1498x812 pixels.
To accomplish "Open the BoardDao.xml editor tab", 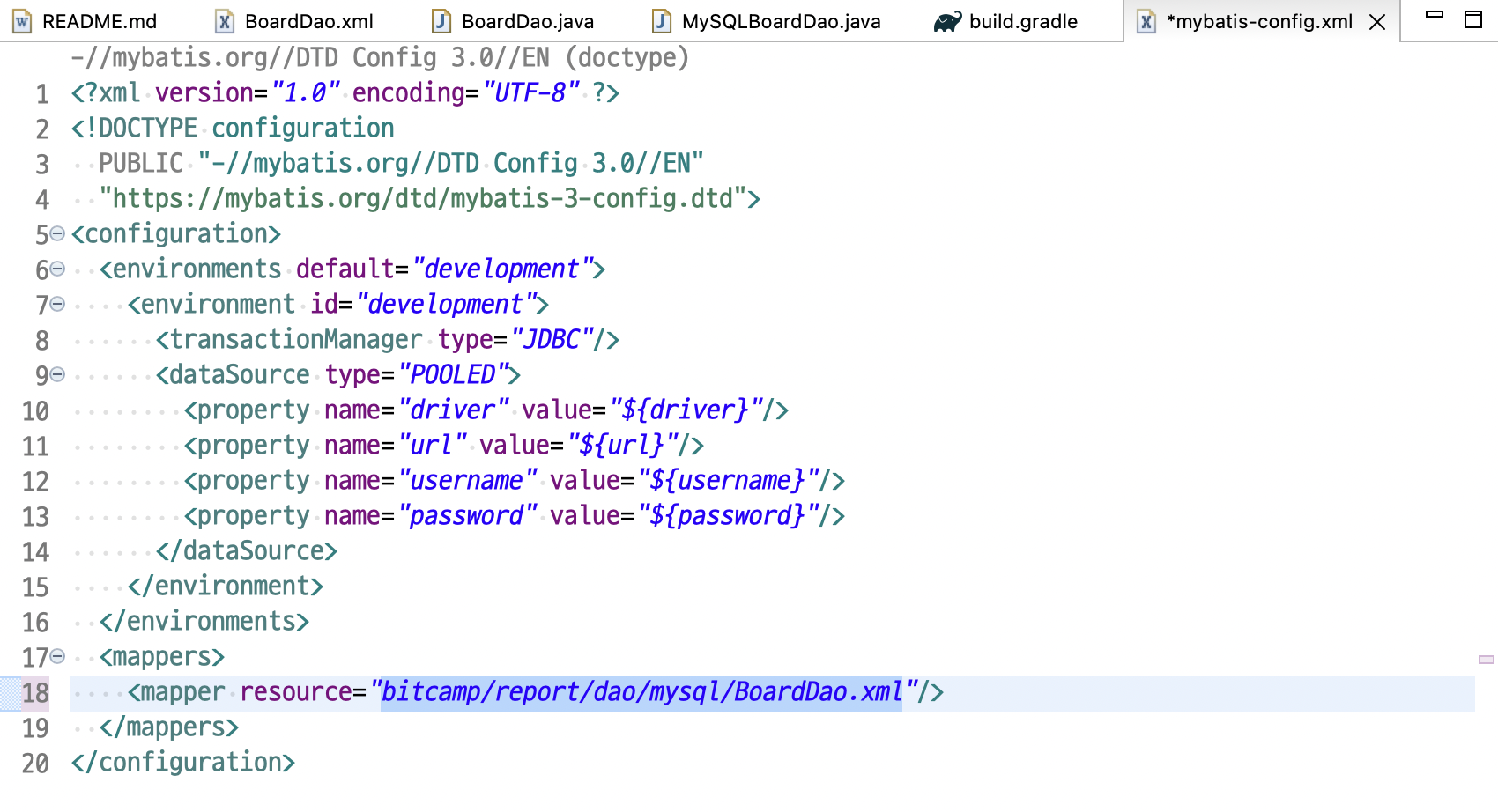I will (x=295, y=21).
